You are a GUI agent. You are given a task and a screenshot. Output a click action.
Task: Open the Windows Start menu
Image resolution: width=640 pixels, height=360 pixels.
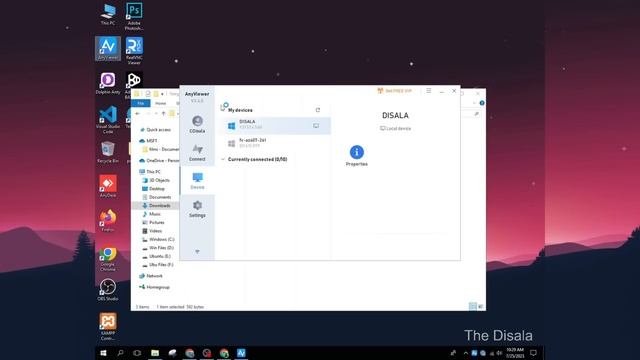(103, 353)
